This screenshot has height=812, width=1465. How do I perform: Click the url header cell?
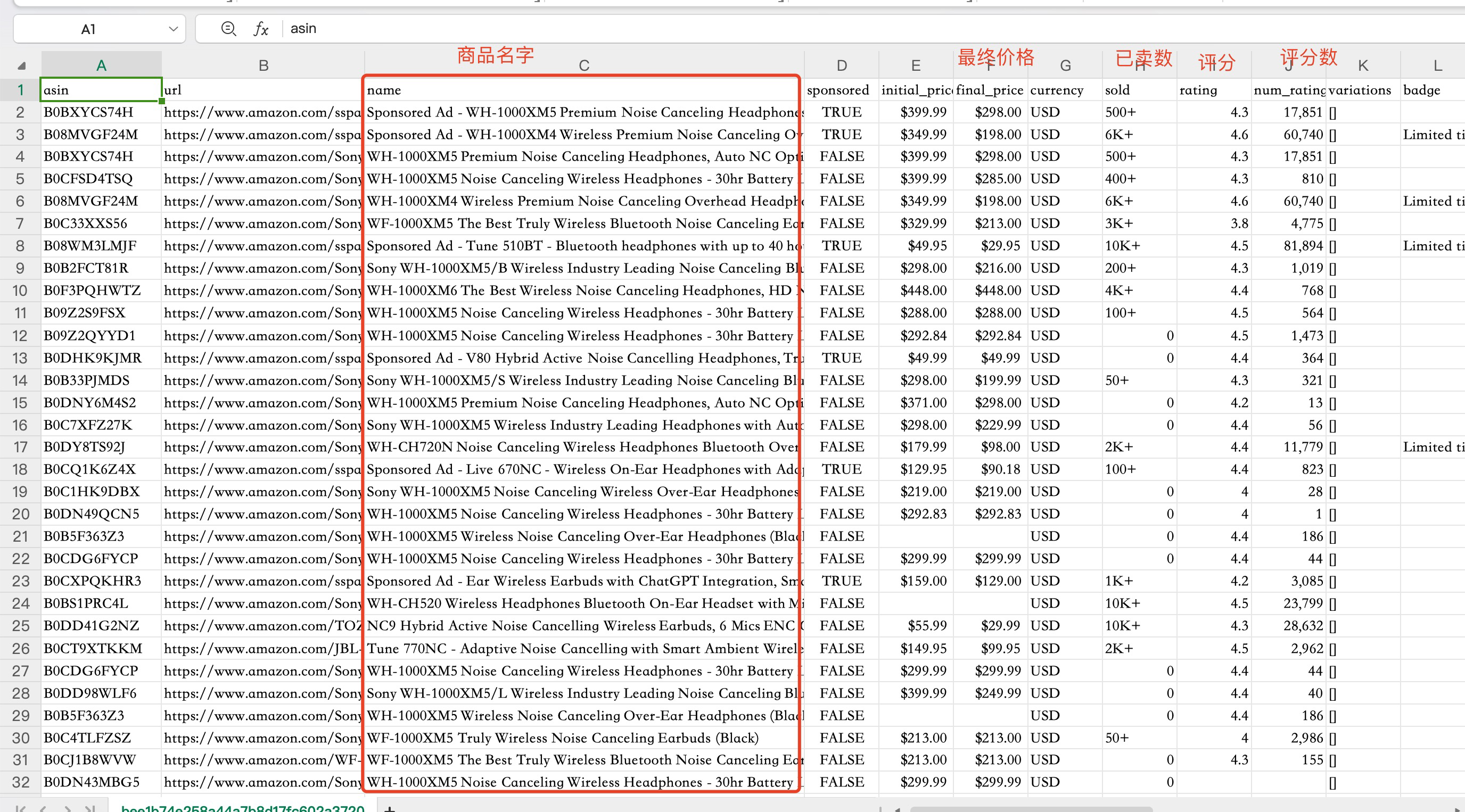263,90
